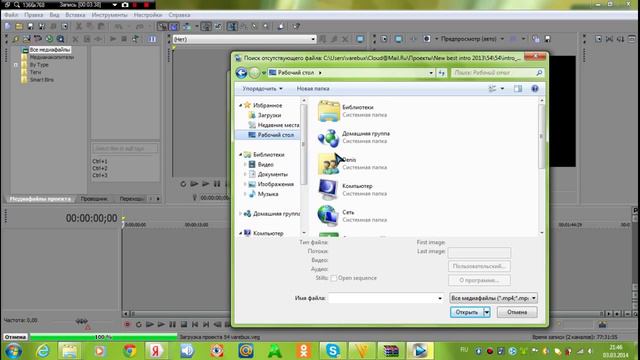
Task: Click the pause icon in the media panel toolbar
Action: point(152,39)
